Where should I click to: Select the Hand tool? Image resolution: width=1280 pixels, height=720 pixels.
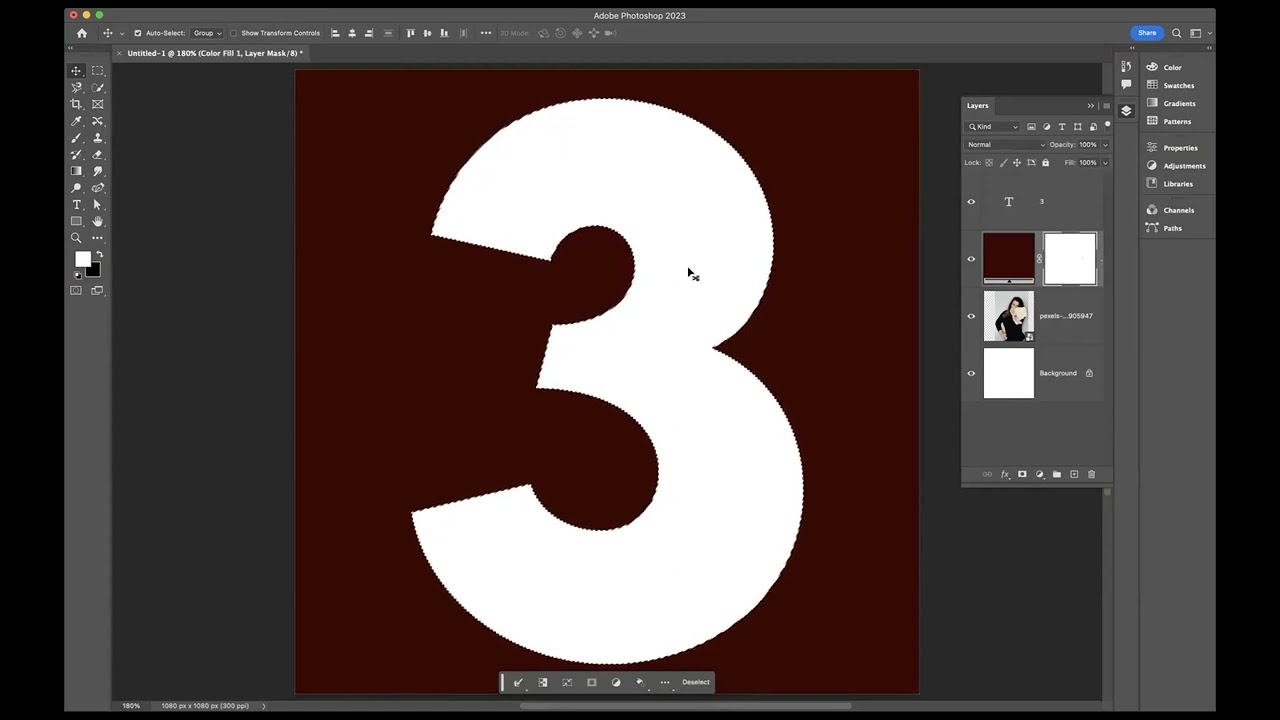point(97,221)
